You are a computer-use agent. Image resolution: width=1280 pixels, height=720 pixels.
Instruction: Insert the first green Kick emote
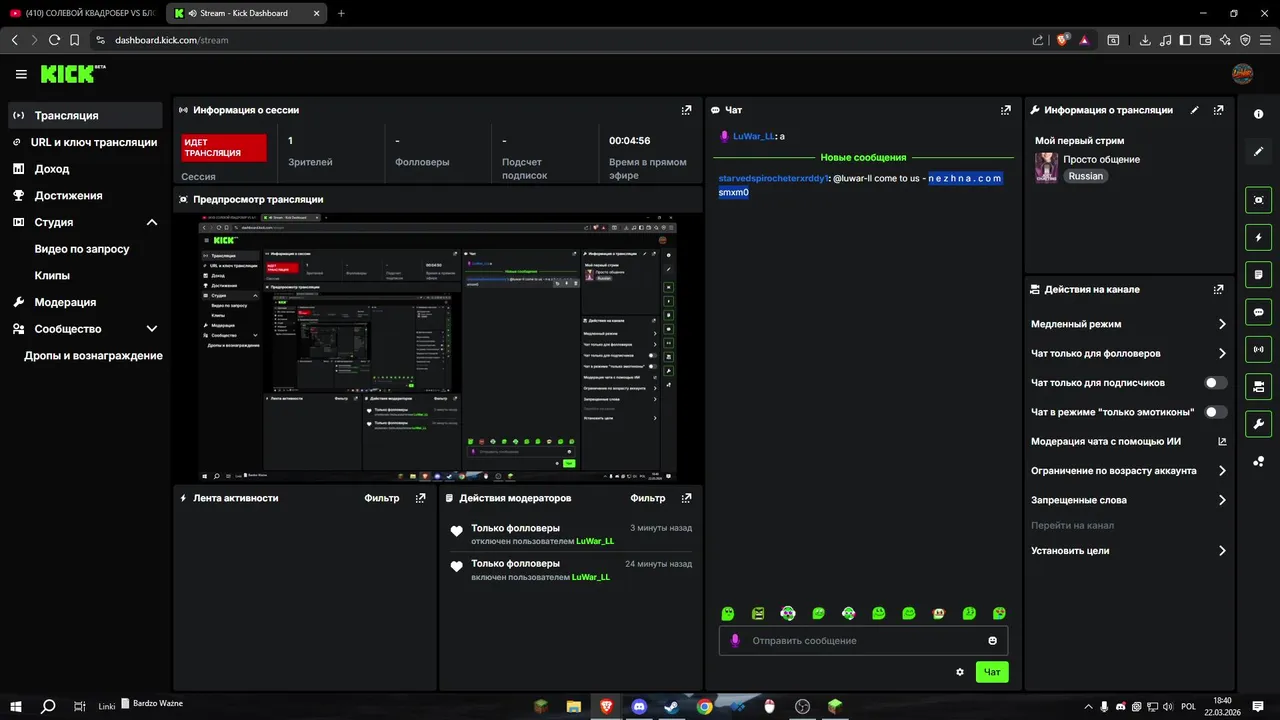pos(728,613)
